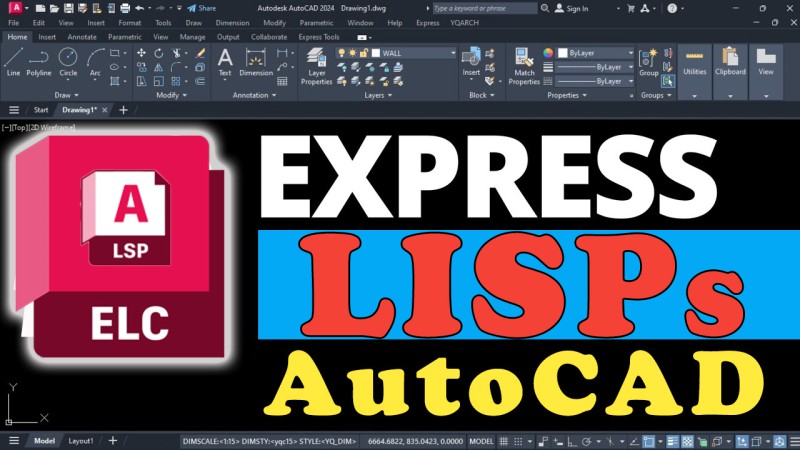Click white WALL layer color swatch
Viewport: 800px width, 450px height.
[376, 53]
